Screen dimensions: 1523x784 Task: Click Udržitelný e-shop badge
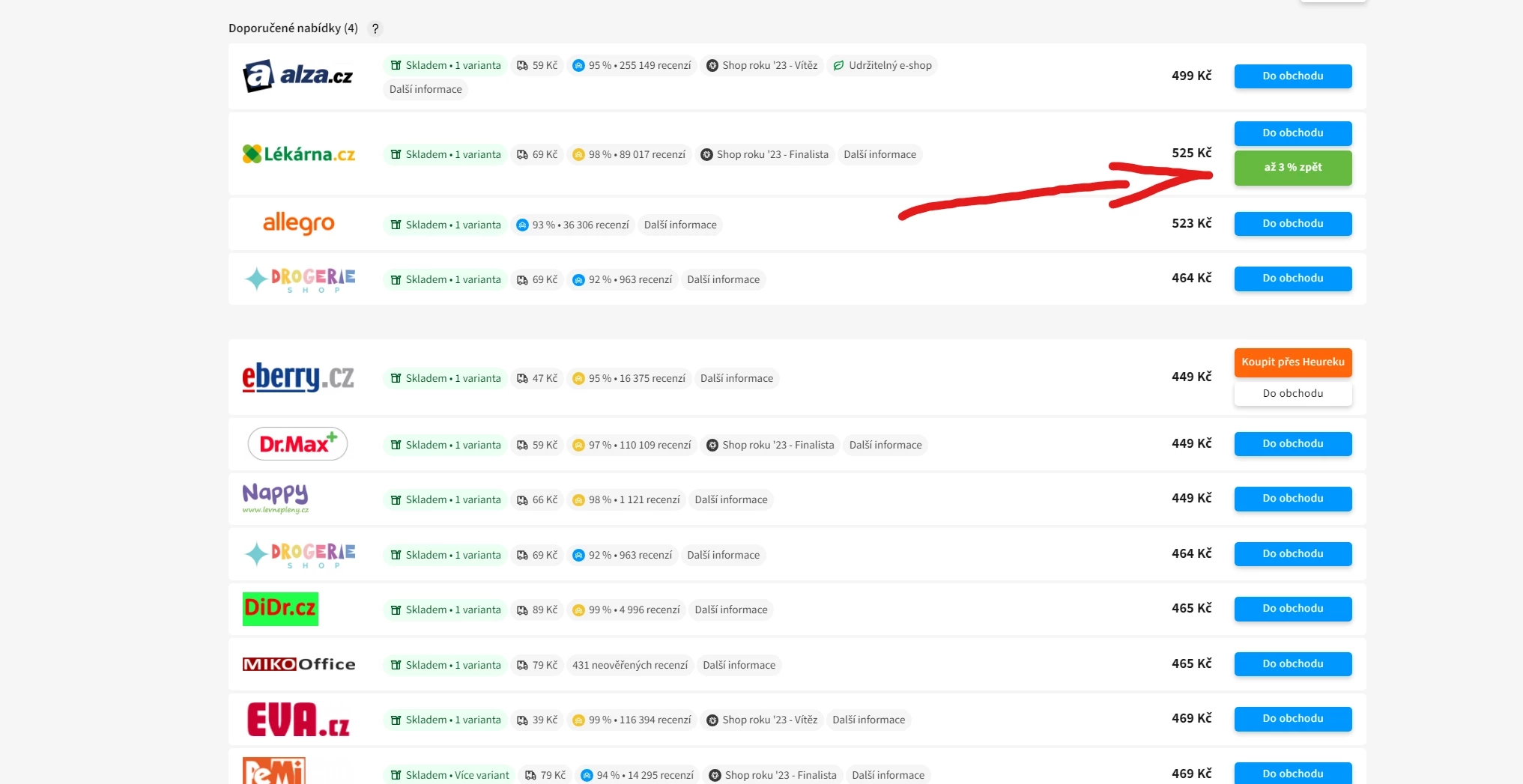click(x=882, y=65)
